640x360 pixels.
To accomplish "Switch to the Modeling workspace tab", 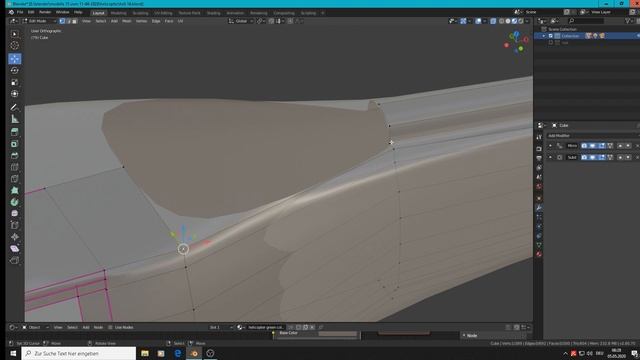I will tap(118, 13).
